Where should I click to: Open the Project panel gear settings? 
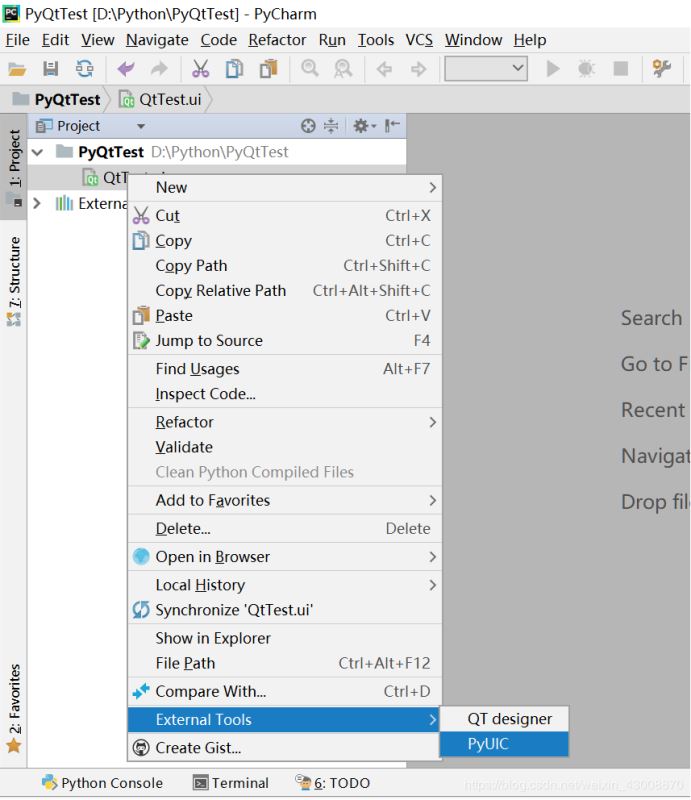point(361,126)
